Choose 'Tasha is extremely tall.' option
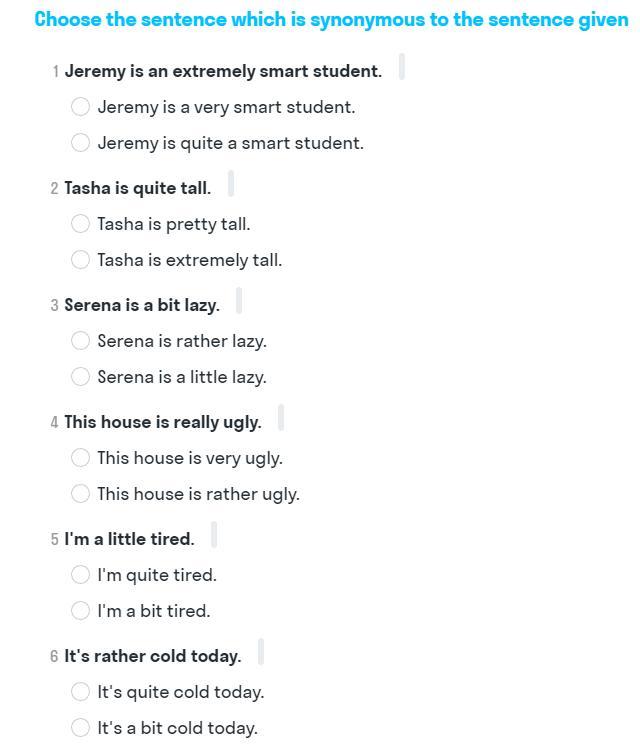Image resolution: width=640 pixels, height=752 pixels. pyautogui.click(x=80, y=259)
